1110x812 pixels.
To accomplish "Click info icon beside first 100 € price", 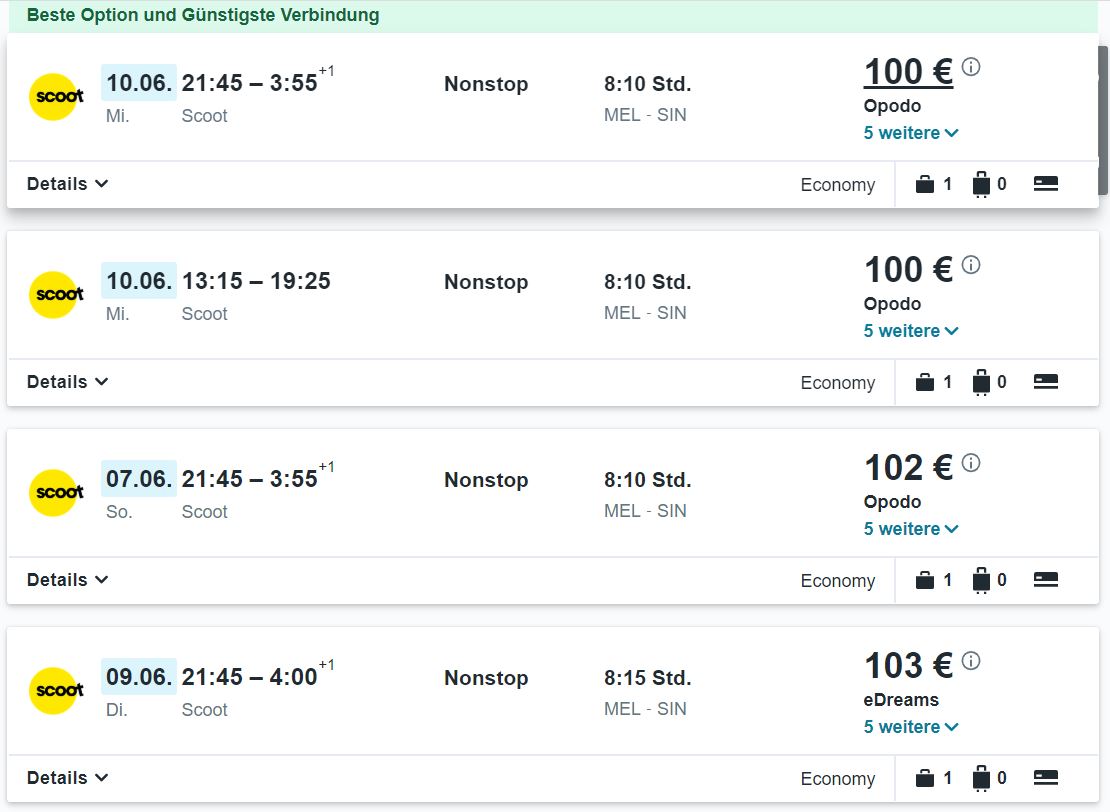I will 971,67.
